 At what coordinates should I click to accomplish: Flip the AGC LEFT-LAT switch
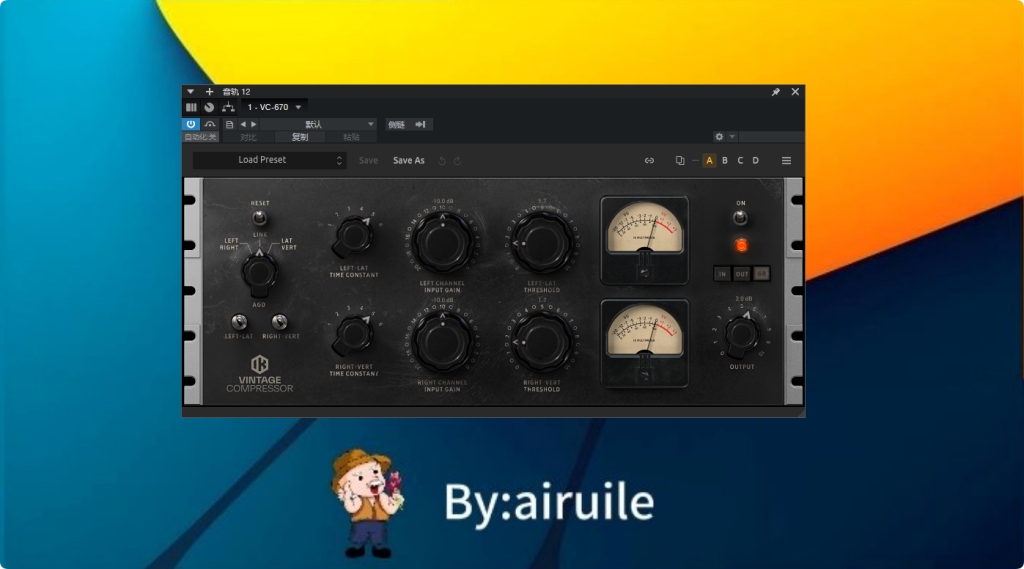click(x=239, y=321)
